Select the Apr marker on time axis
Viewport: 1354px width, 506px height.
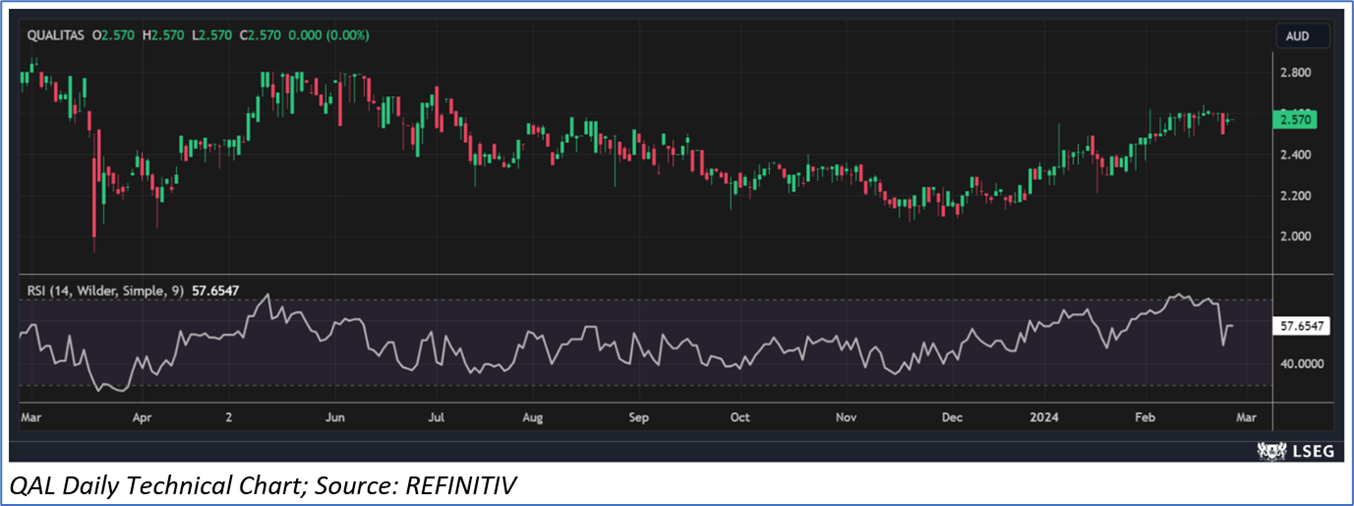[142, 416]
